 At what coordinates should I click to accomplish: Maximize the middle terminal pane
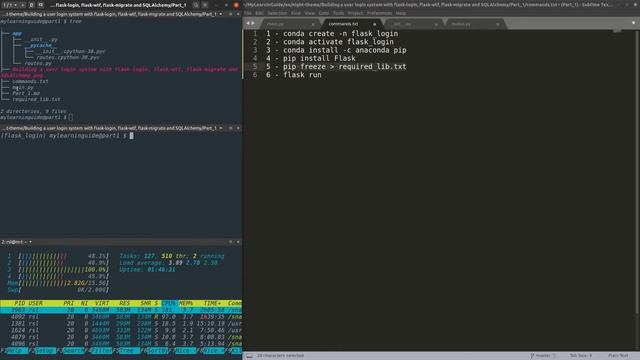tap(230, 128)
